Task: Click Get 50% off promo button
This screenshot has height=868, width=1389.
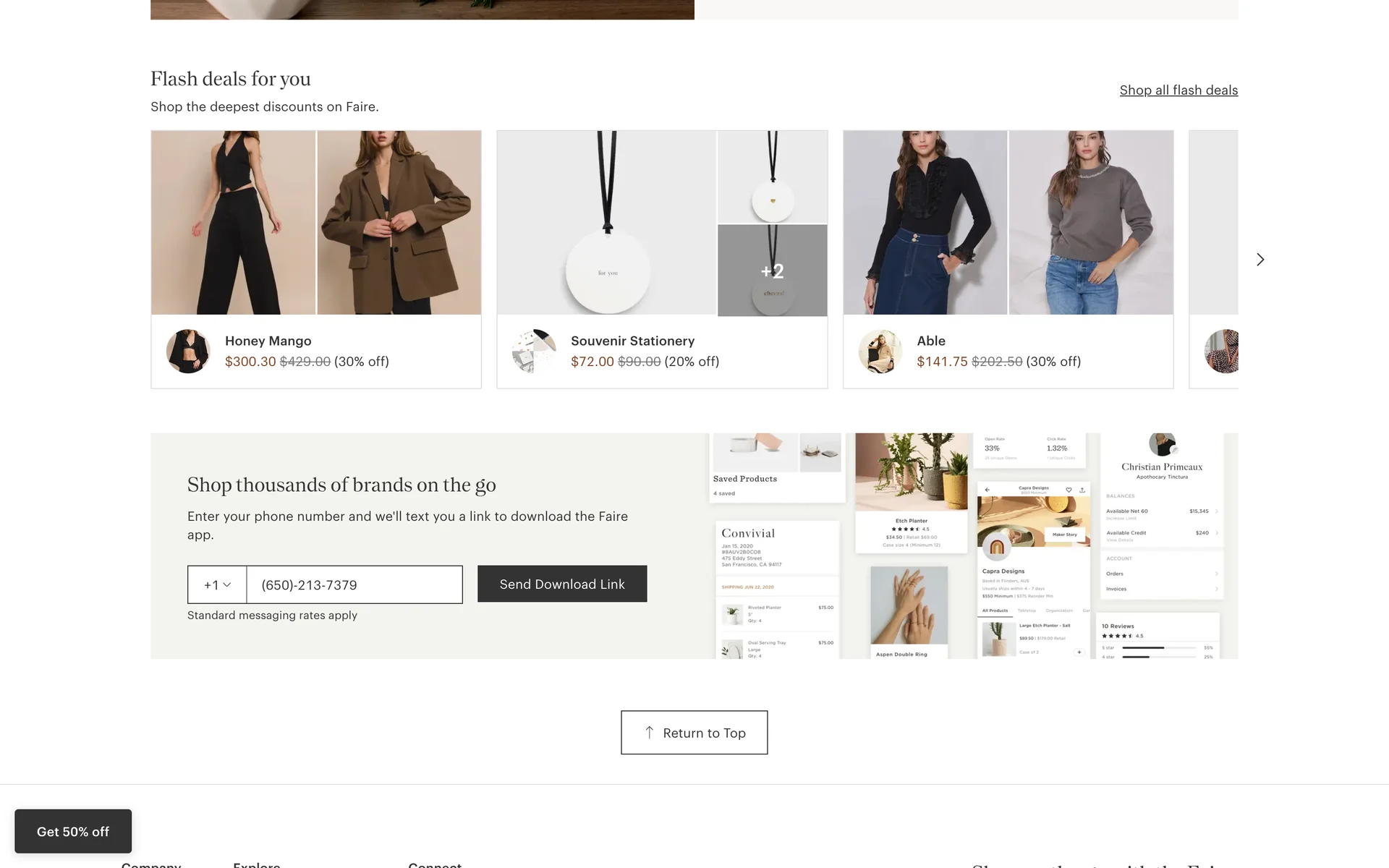Action: click(x=73, y=831)
